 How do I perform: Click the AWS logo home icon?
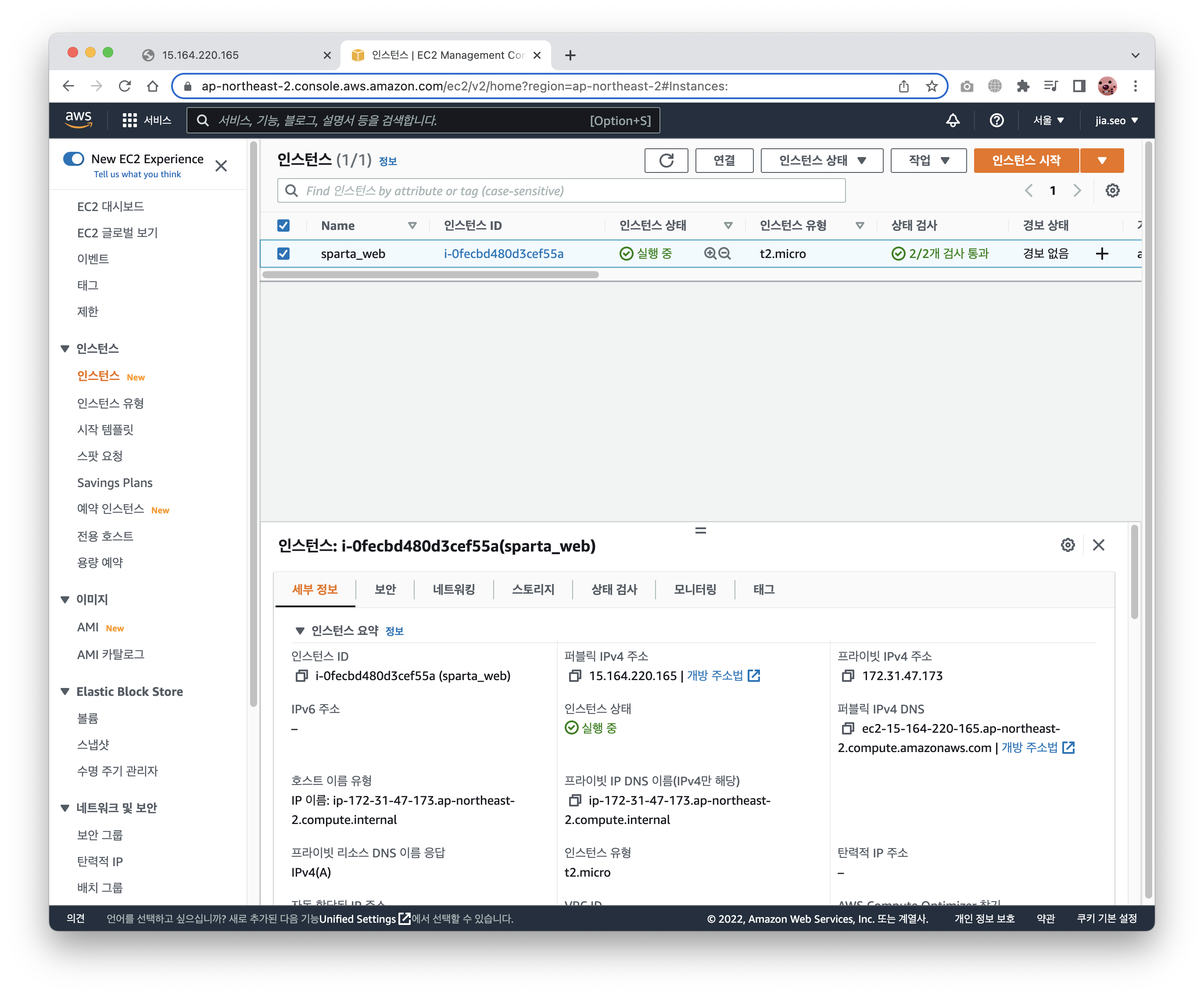(x=79, y=120)
